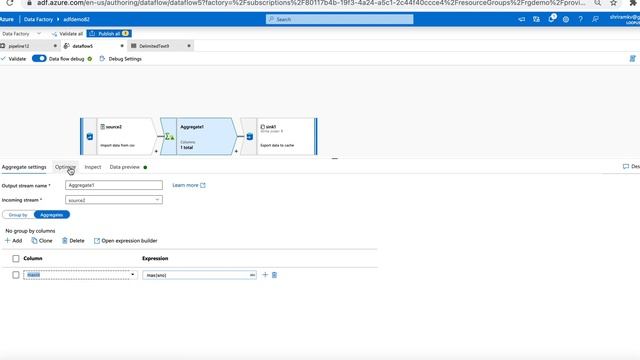Toggle the Data flow debug switch

coord(39,58)
